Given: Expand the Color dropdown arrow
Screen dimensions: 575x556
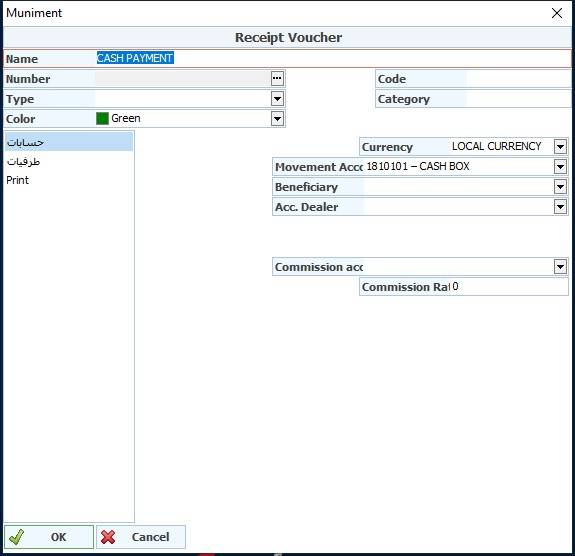Looking at the screenshot, I should point(277,119).
